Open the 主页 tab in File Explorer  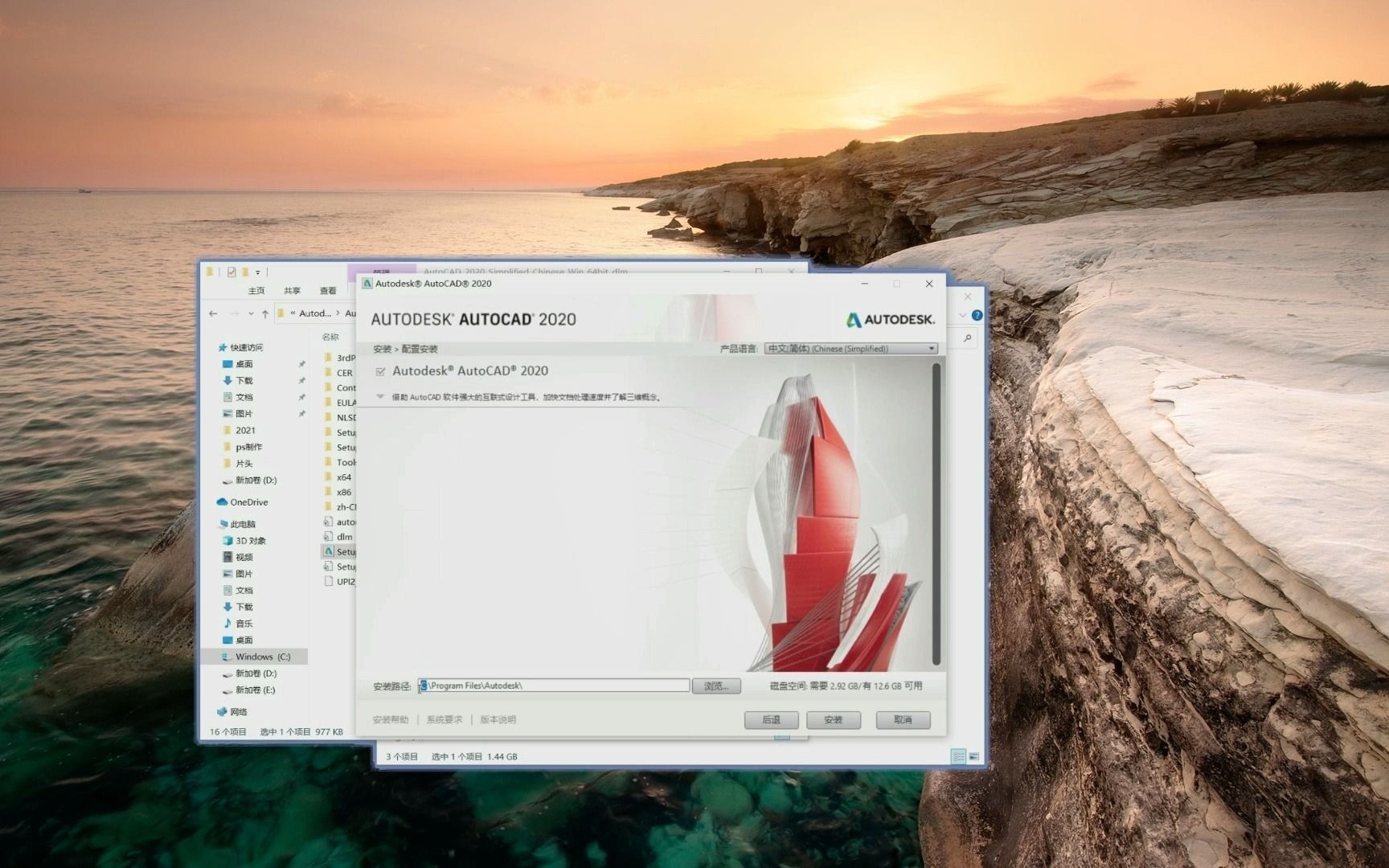256,291
